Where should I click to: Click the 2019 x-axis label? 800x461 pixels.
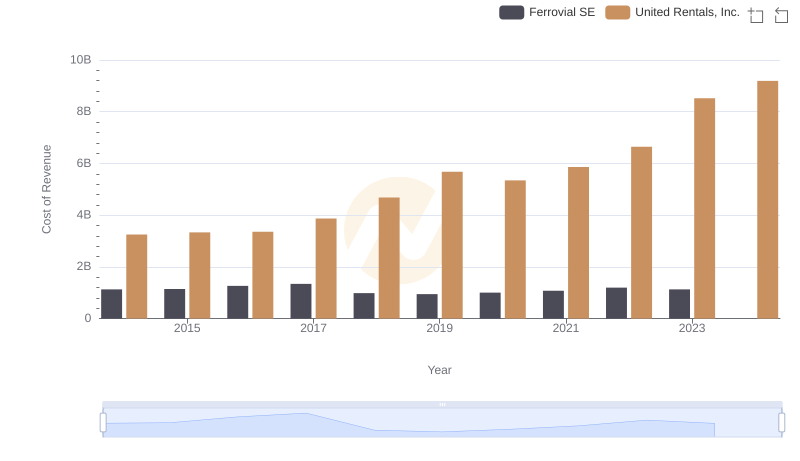click(x=439, y=328)
